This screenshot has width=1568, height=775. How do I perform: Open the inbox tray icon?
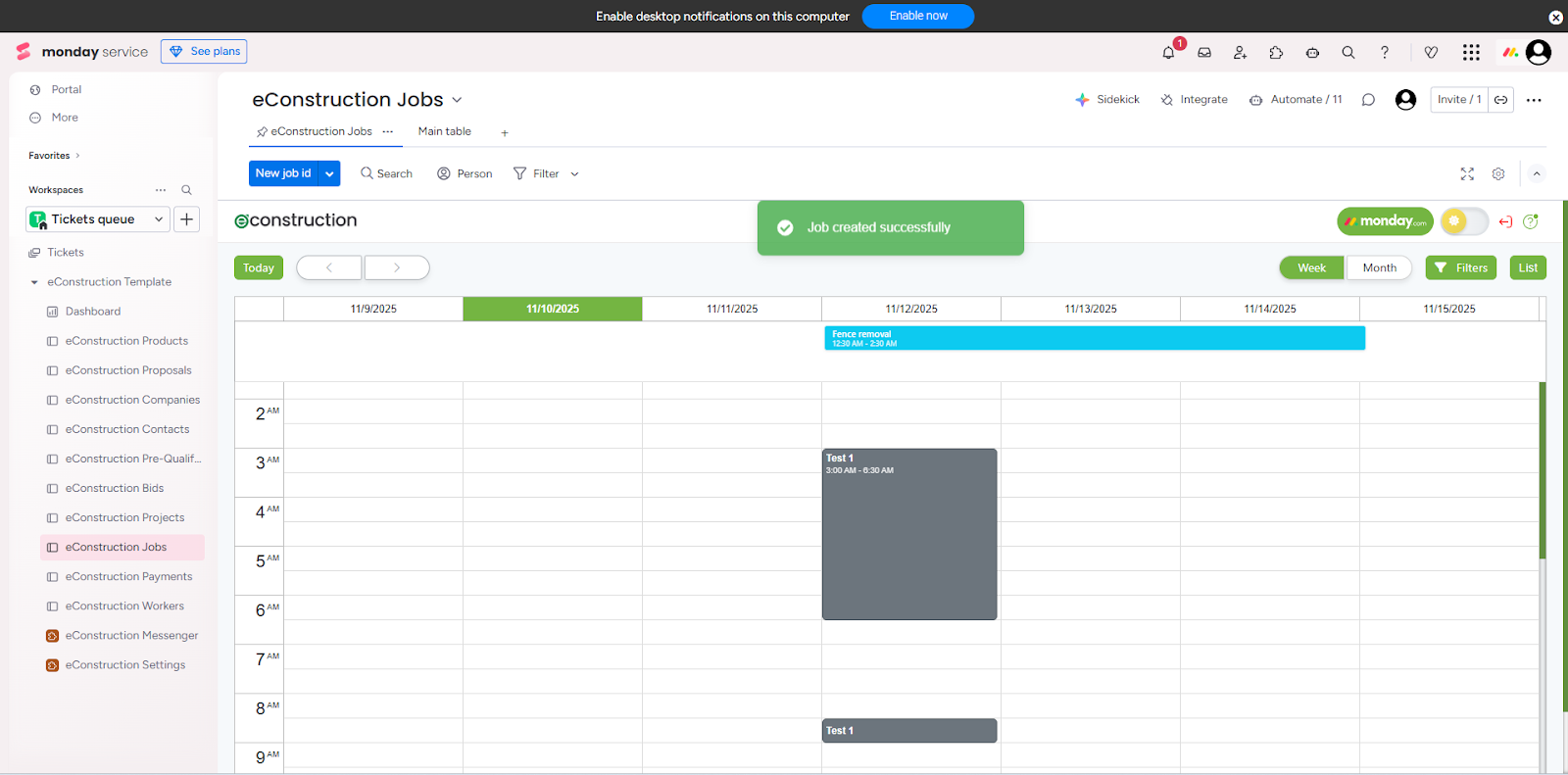coord(1204,53)
